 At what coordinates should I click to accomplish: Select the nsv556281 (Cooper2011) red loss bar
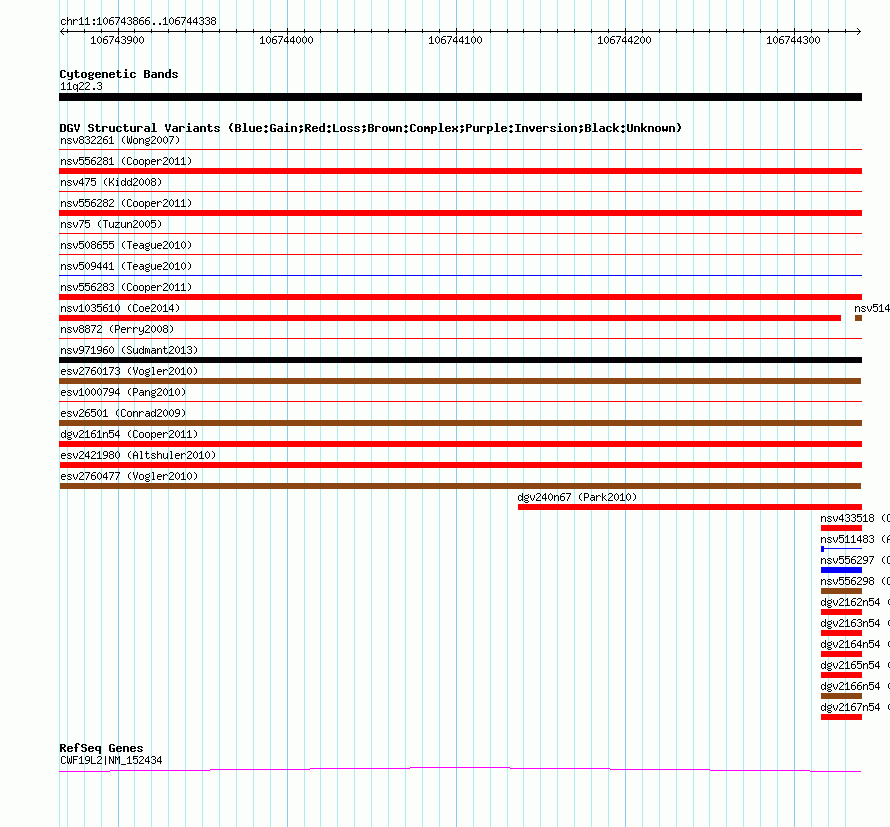[x=460, y=171]
